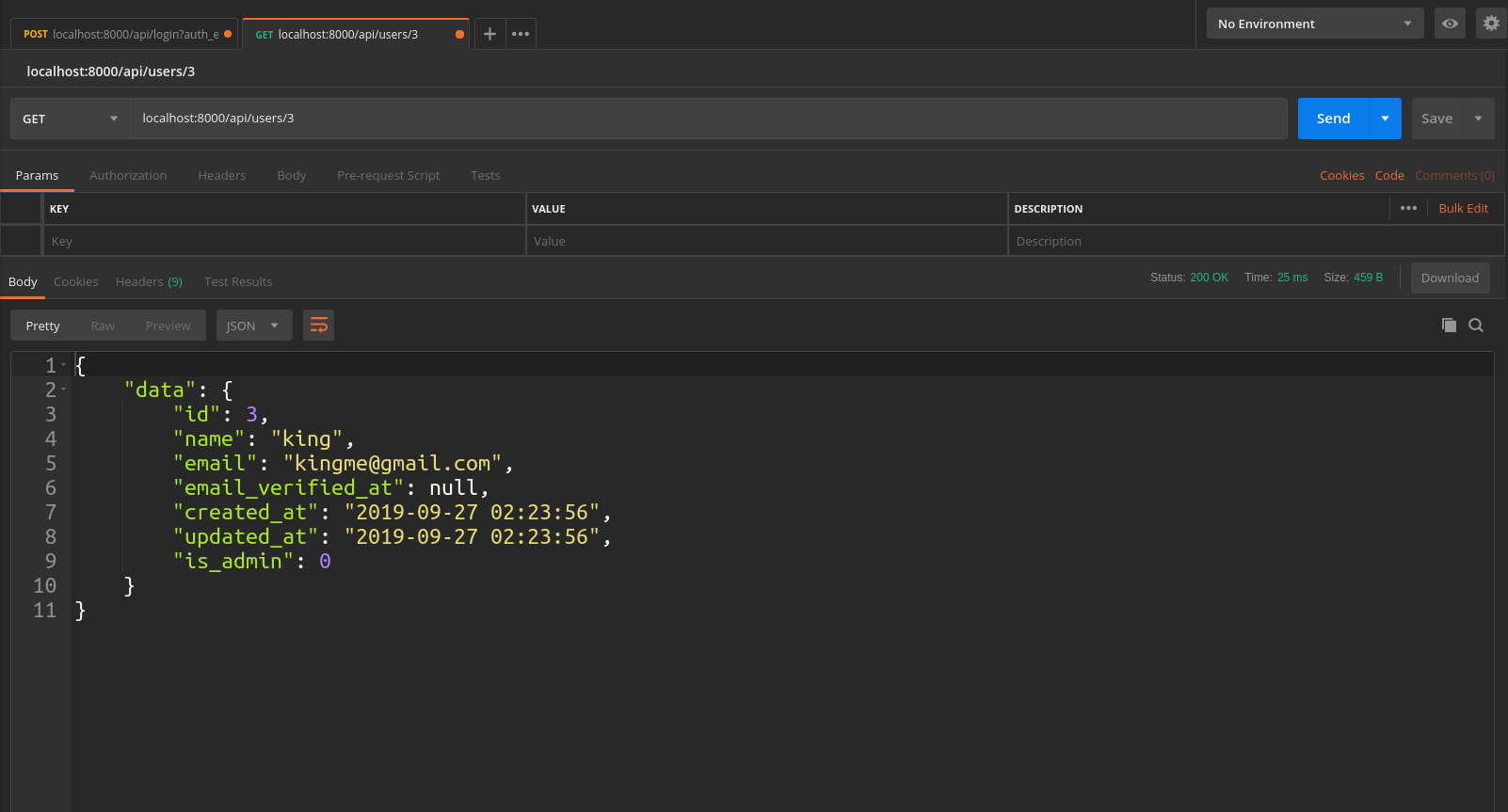Click the Bulk Edit link
The image size is (1508, 812).
click(x=1463, y=209)
